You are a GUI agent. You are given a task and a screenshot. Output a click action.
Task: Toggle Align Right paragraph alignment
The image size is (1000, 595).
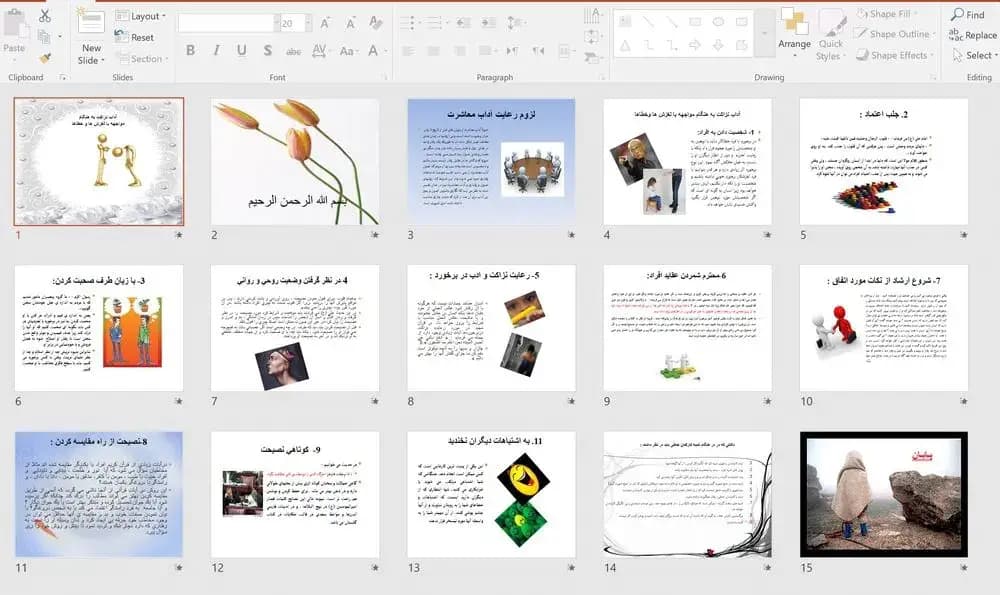[x=460, y=51]
